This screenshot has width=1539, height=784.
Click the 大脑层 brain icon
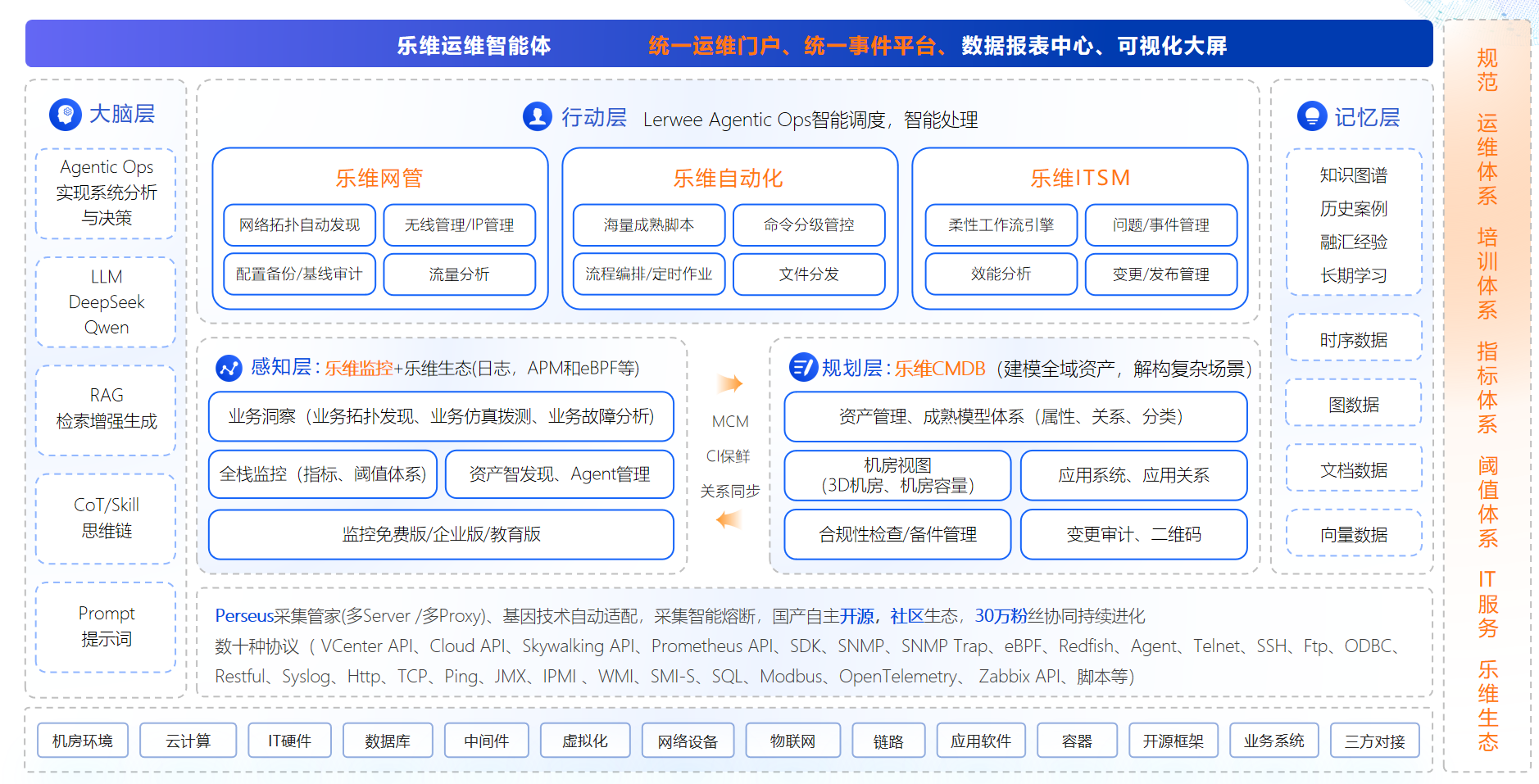(x=66, y=115)
